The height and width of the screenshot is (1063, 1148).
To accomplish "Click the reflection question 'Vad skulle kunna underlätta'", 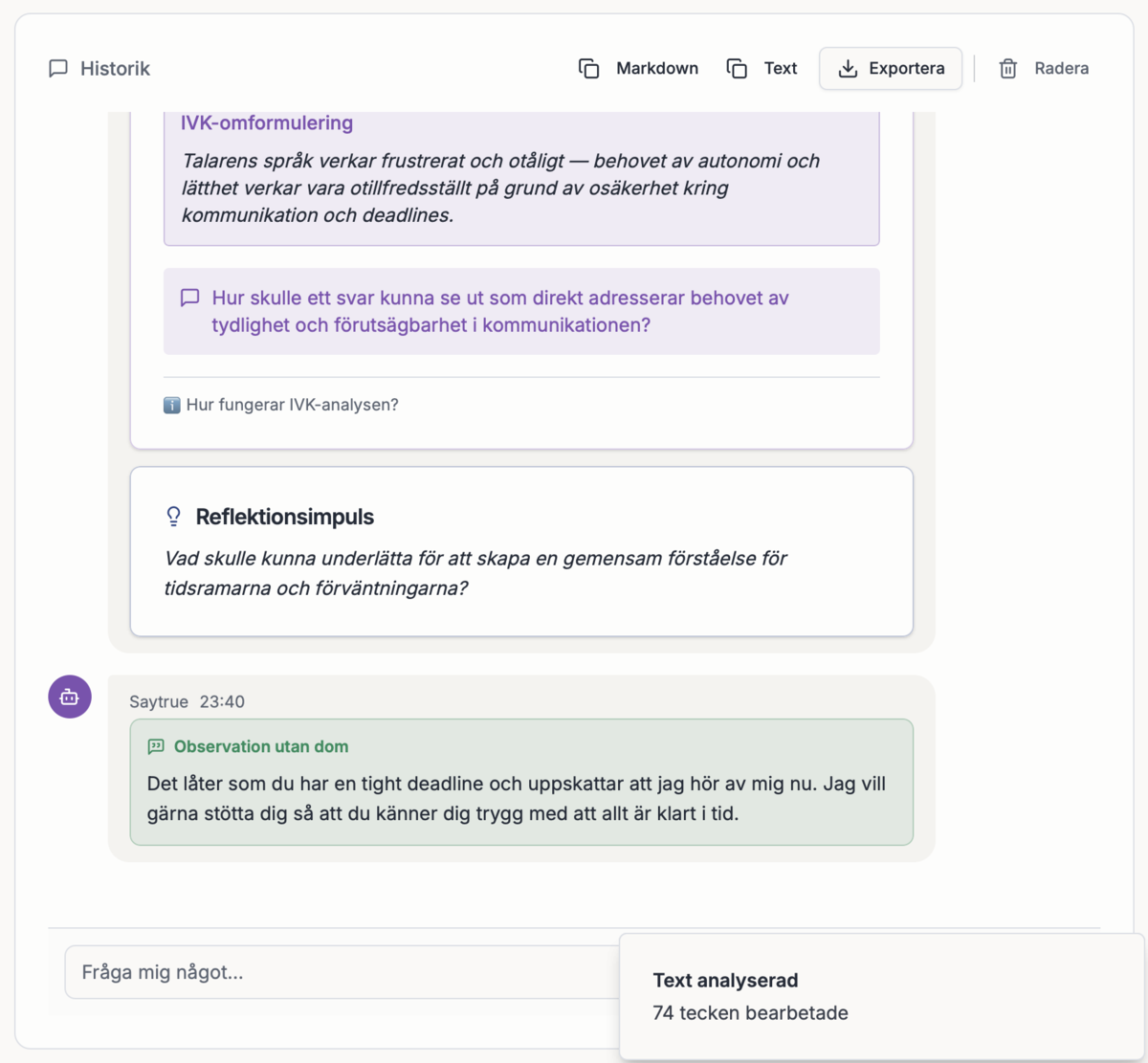I will pos(475,573).
